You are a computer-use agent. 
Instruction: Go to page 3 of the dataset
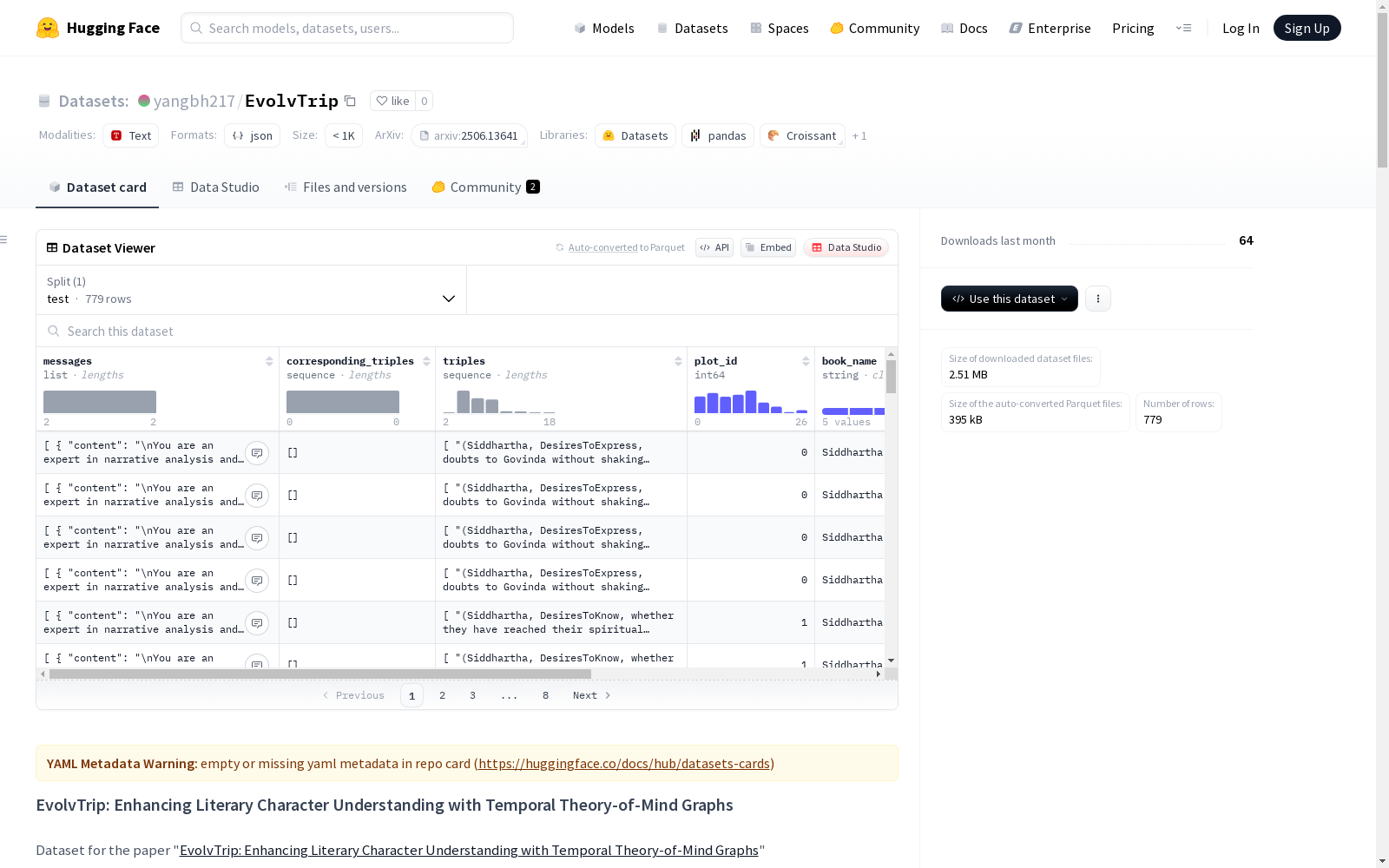pos(473,695)
